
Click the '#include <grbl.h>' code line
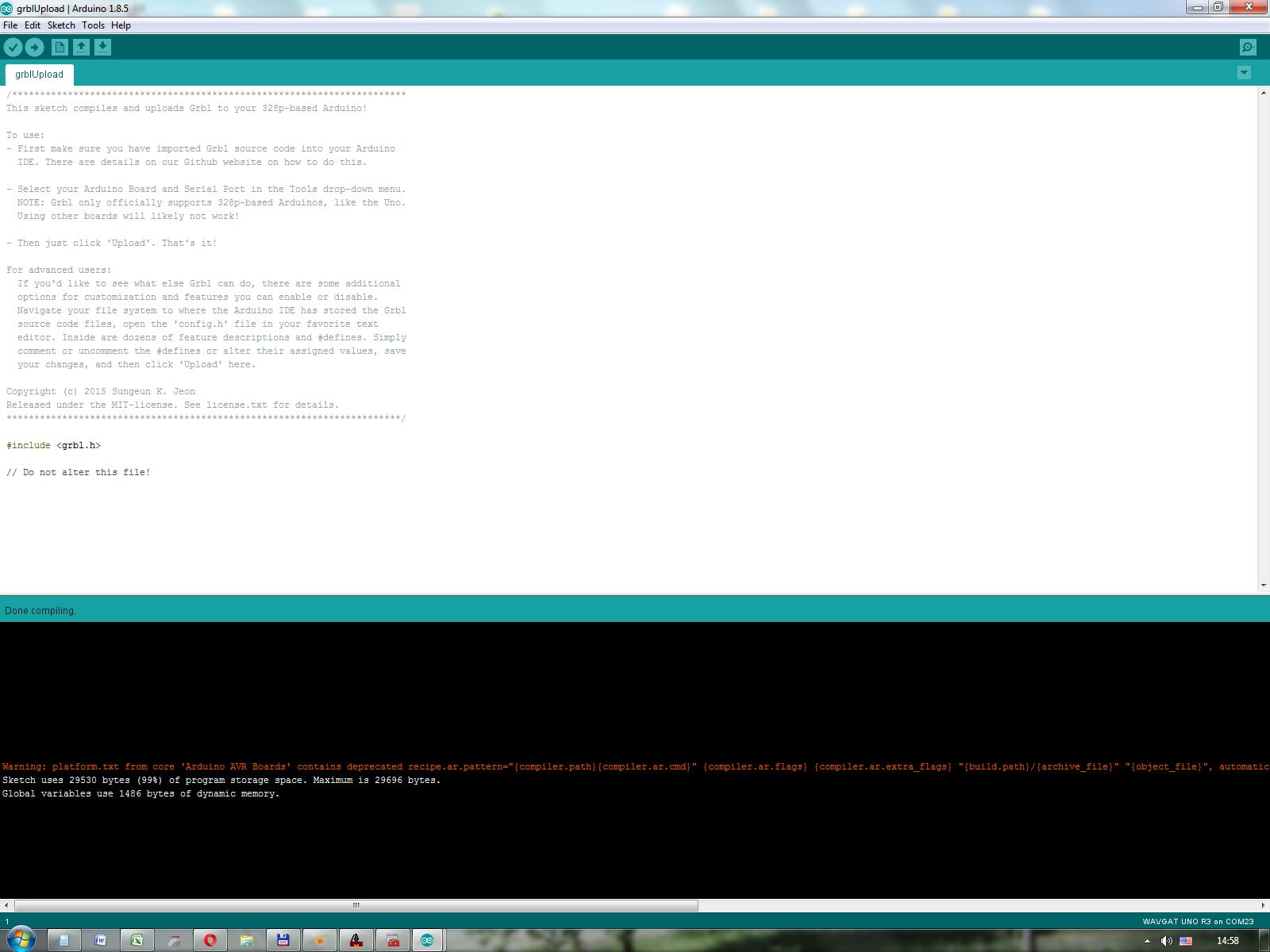[54, 446]
